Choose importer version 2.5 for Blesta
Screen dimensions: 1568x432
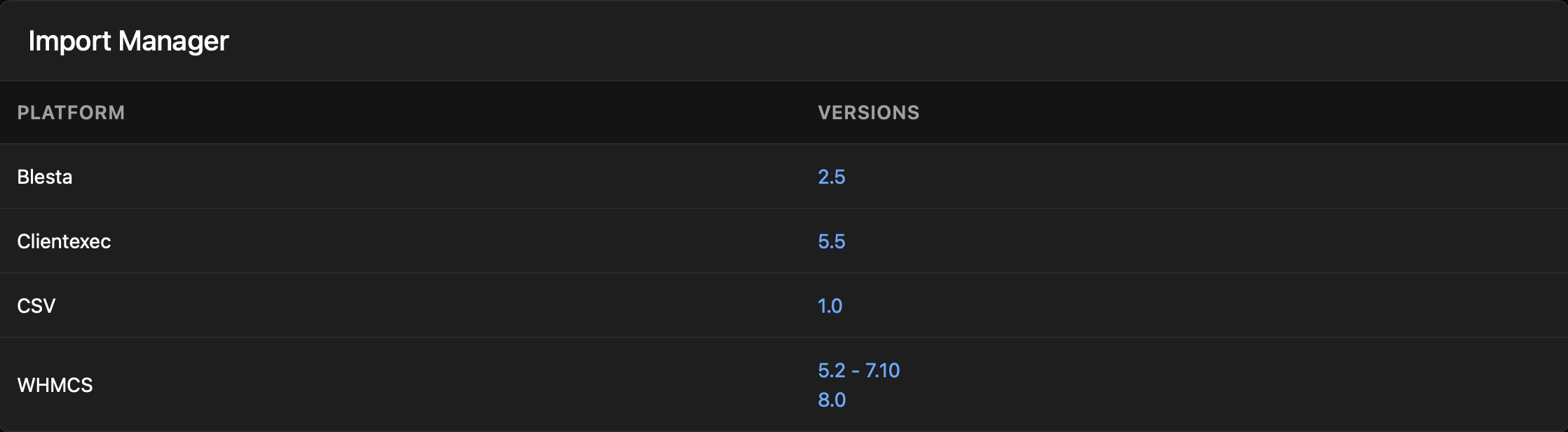click(x=831, y=177)
